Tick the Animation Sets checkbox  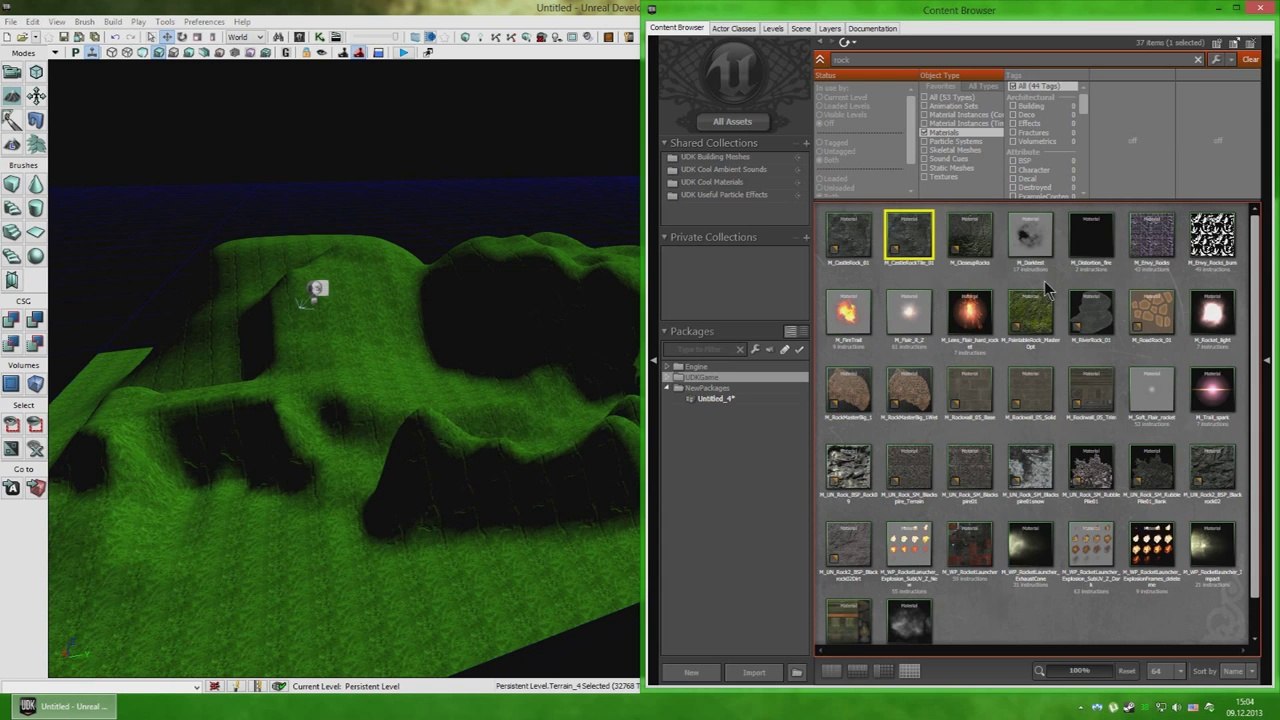[x=924, y=106]
